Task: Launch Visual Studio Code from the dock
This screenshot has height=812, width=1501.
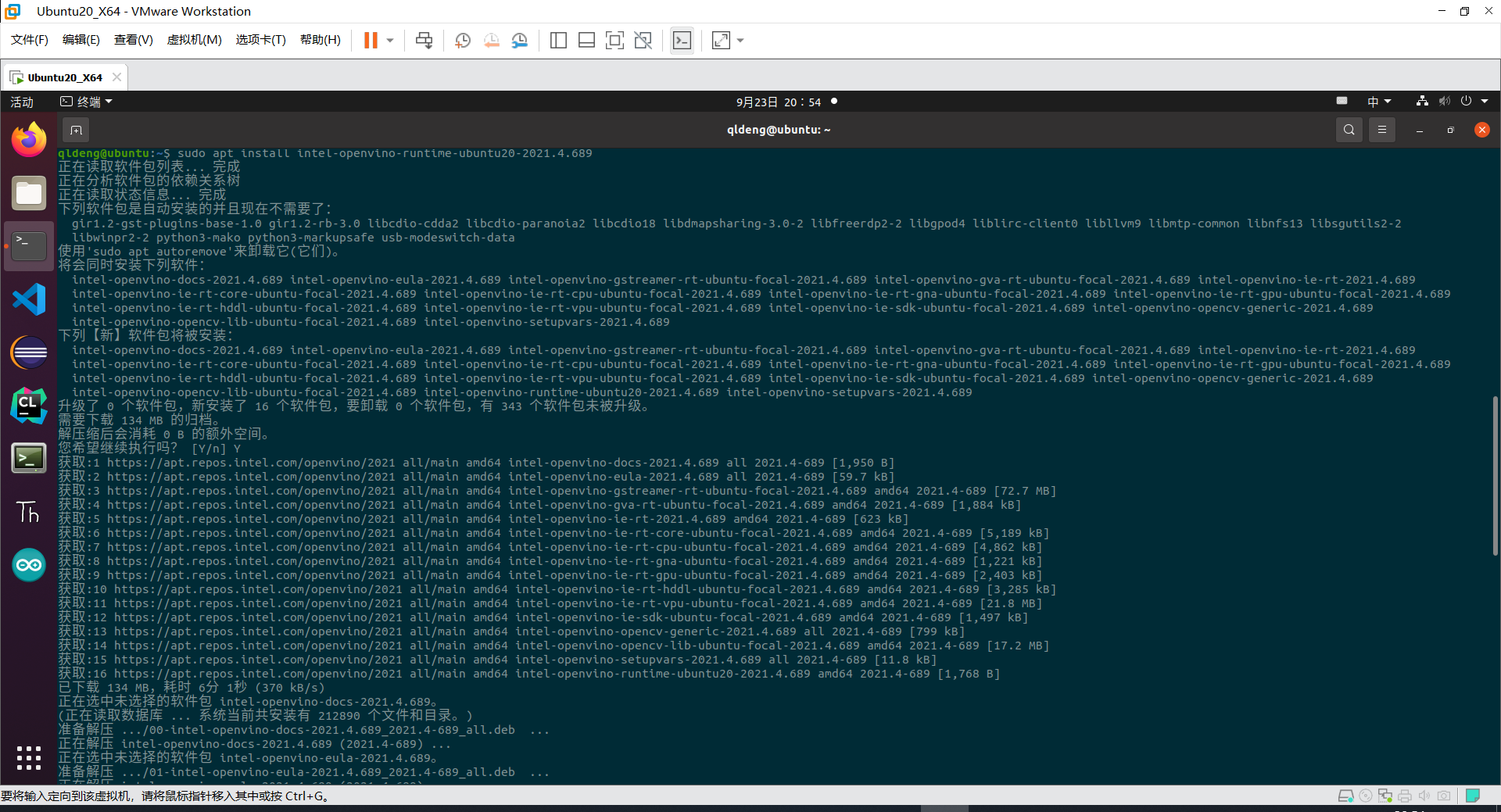Action: coord(29,299)
